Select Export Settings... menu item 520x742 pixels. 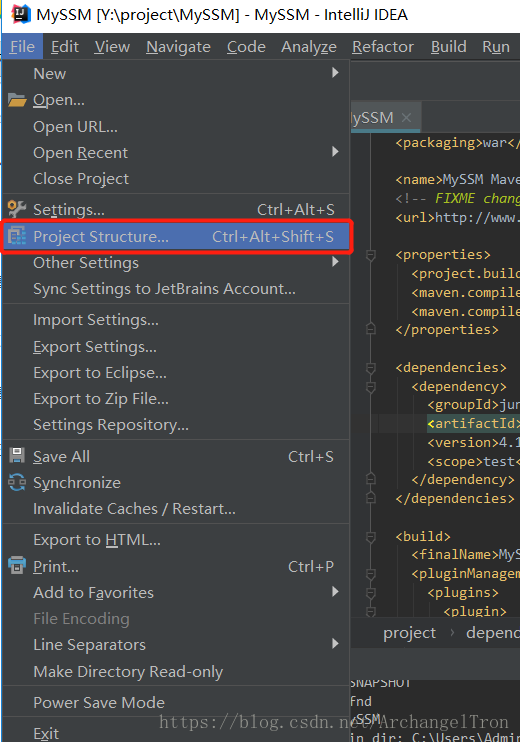(x=176, y=347)
